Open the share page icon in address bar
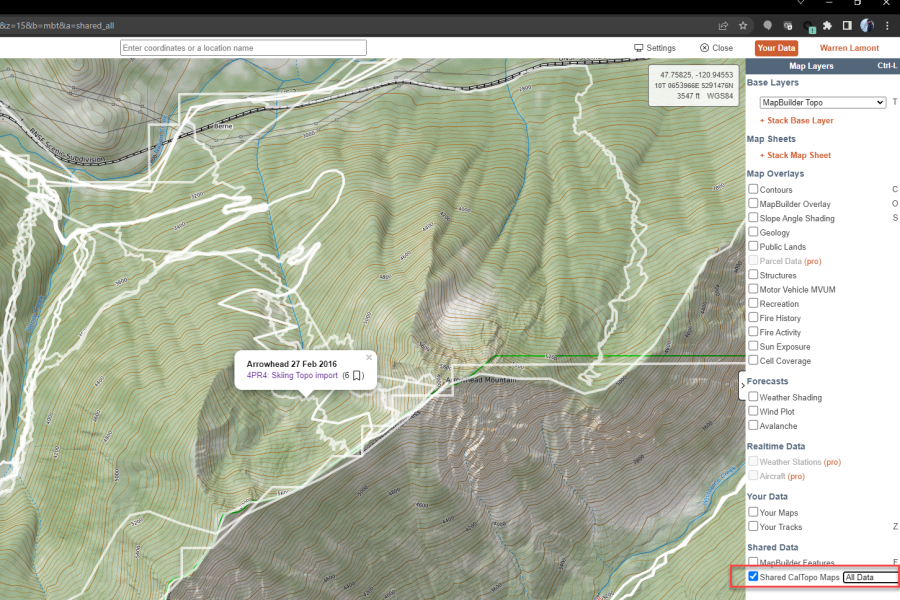This screenshot has height=600, width=900. [723, 25]
